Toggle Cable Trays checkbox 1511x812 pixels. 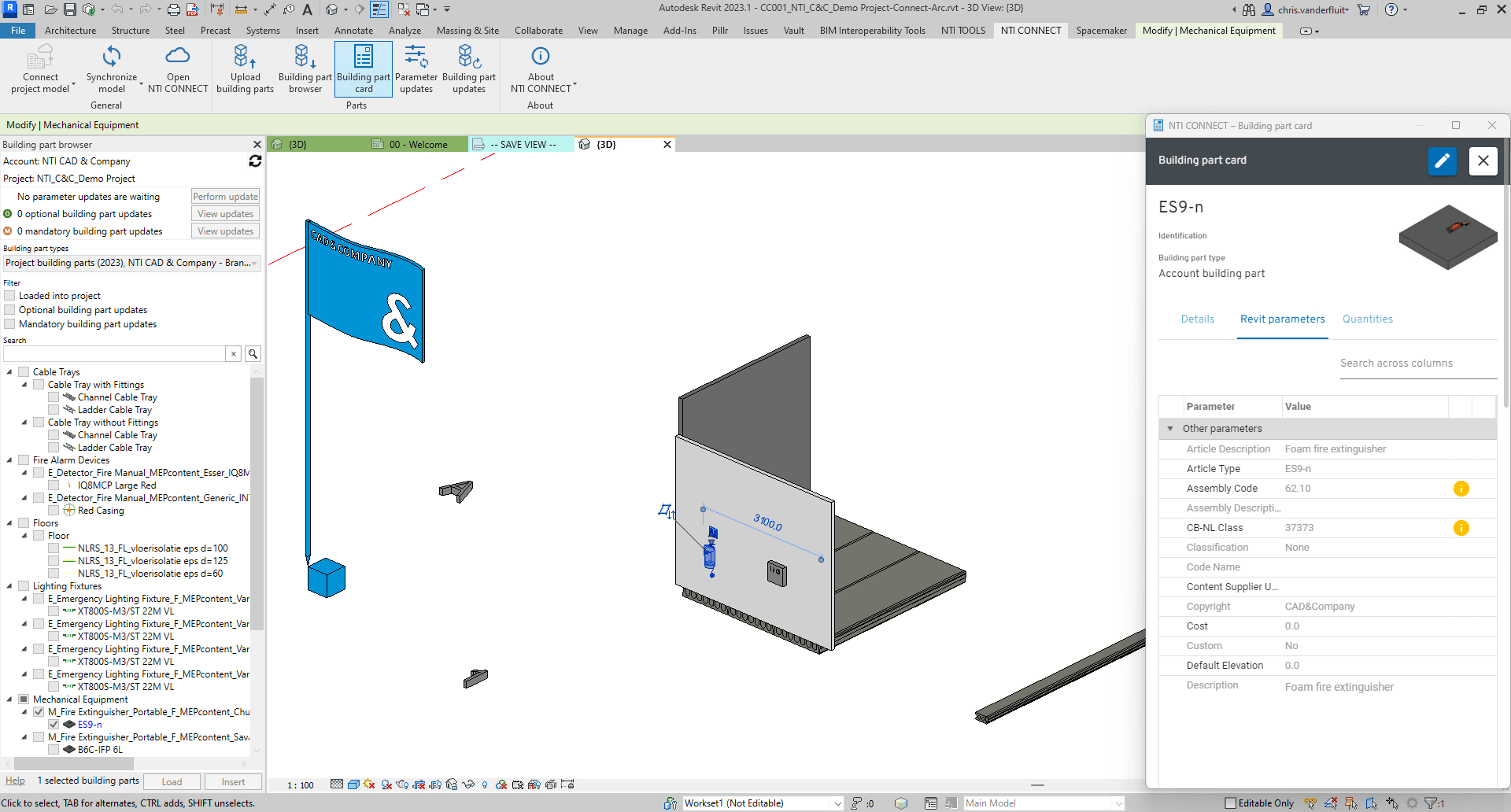click(x=24, y=372)
